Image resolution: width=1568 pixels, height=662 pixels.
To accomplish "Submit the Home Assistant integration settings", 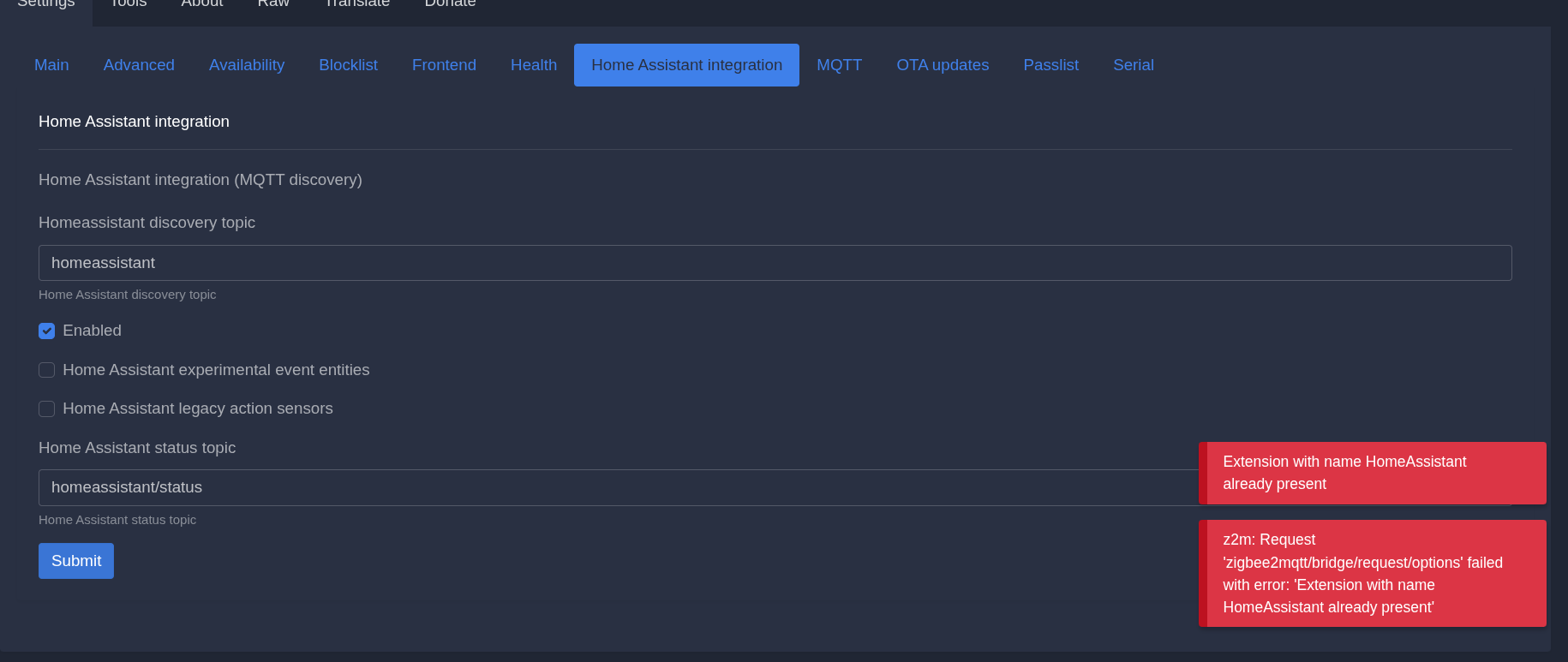I will (x=76, y=561).
